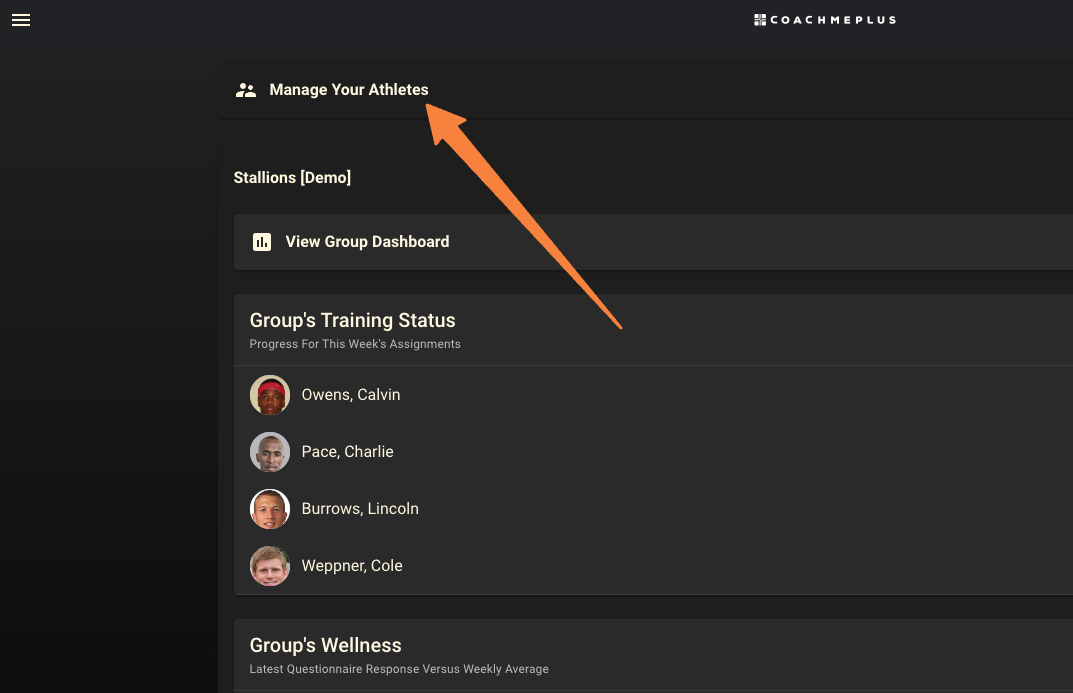Click the CoachMePlus brand text
1073x693 pixels.
click(x=833, y=20)
